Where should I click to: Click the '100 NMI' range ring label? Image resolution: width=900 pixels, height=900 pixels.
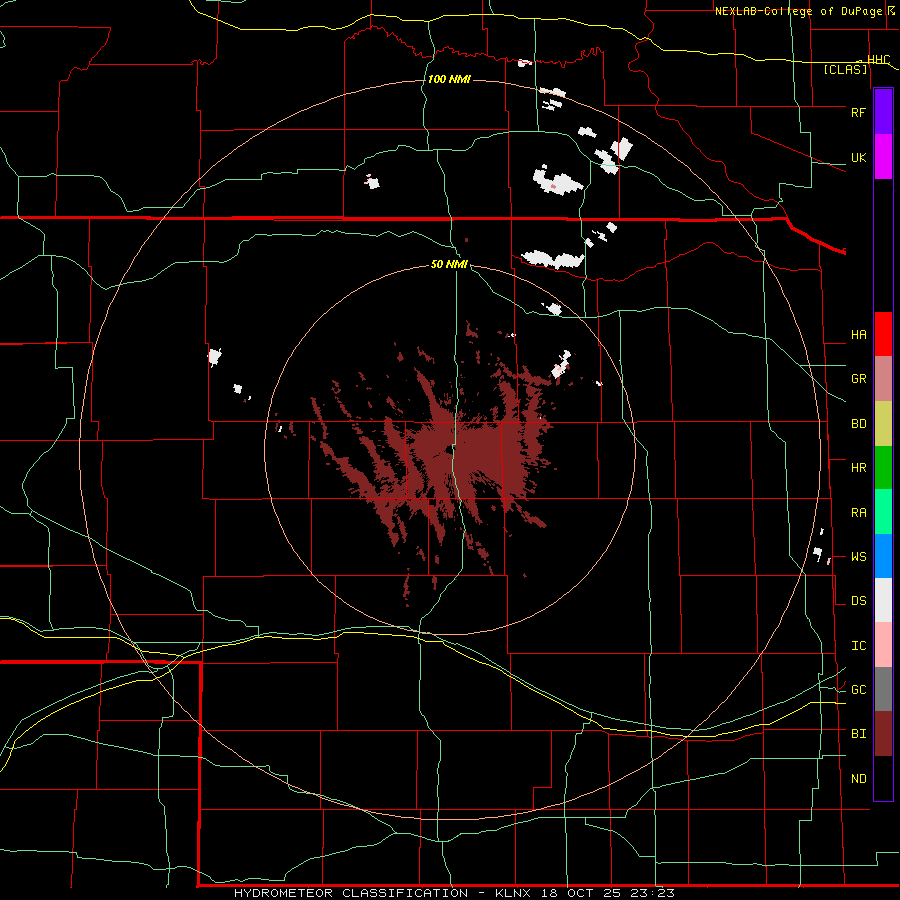[x=449, y=79]
